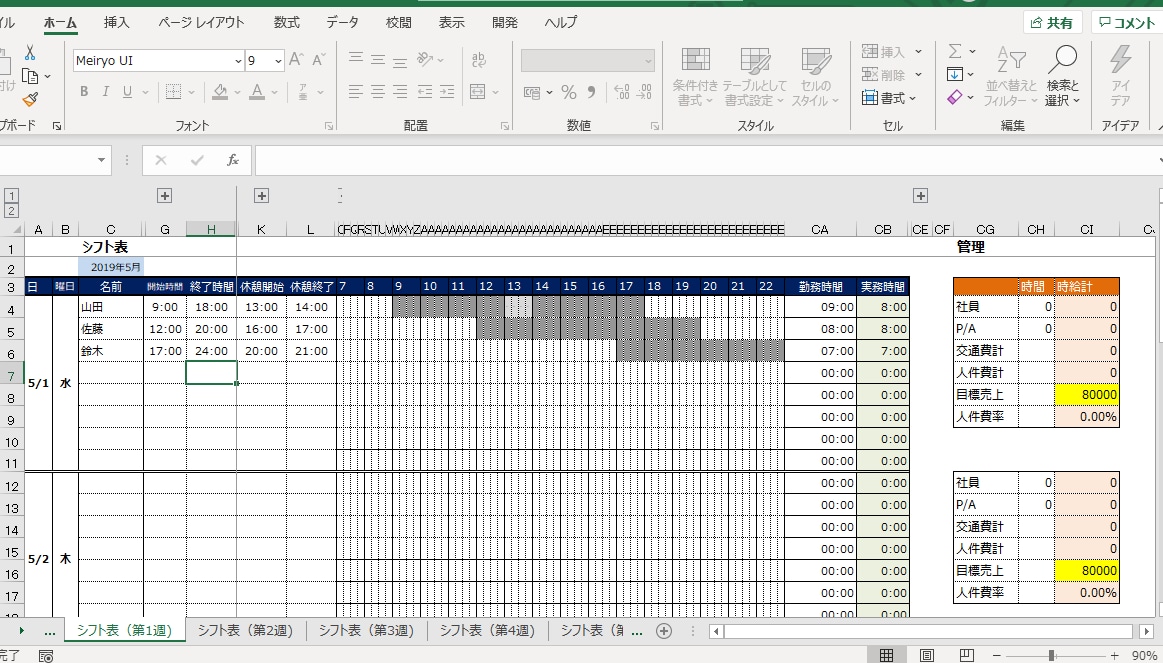Toggle Bold formatting

pyautogui.click(x=84, y=92)
